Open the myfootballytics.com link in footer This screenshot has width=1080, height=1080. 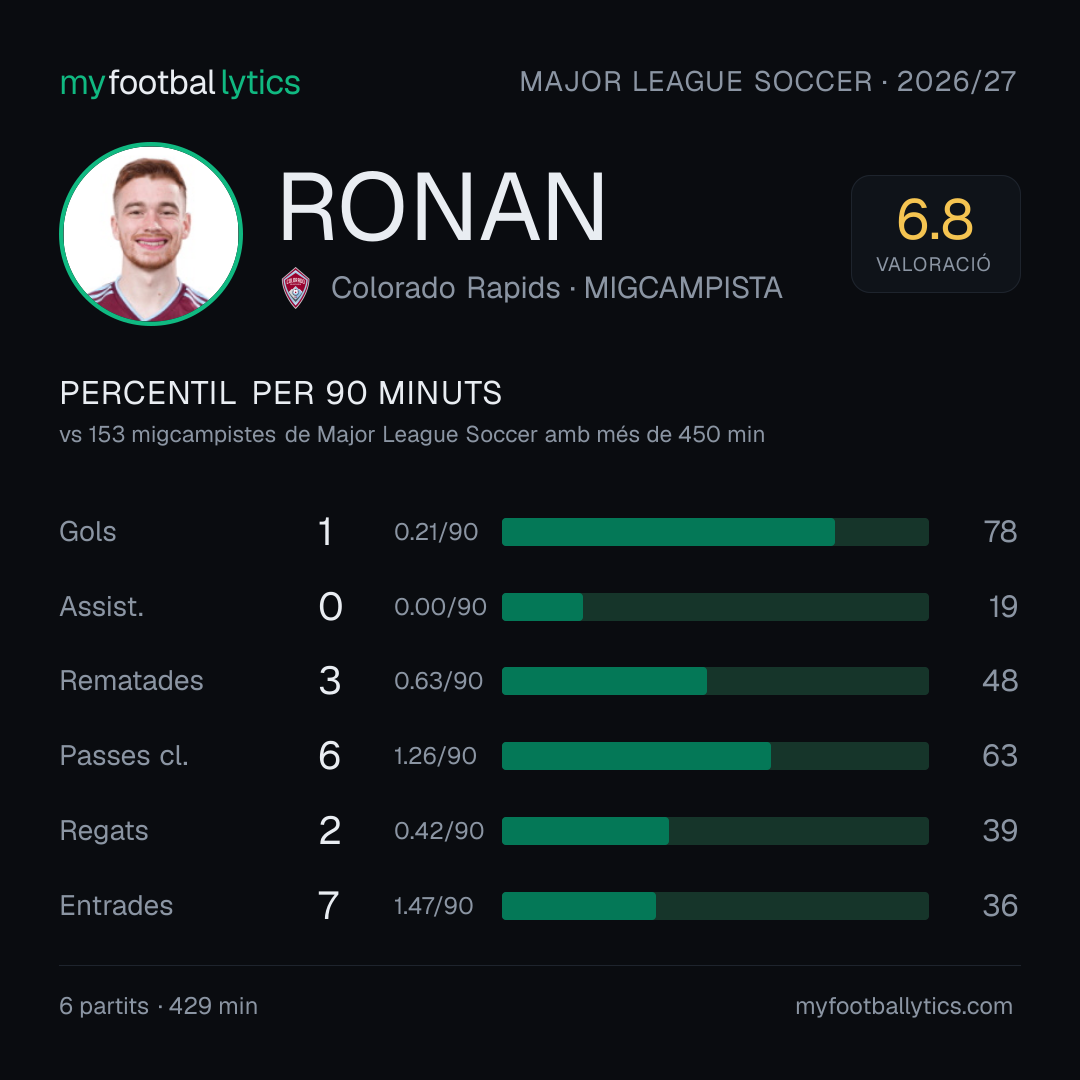click(x=904, y=1006)
